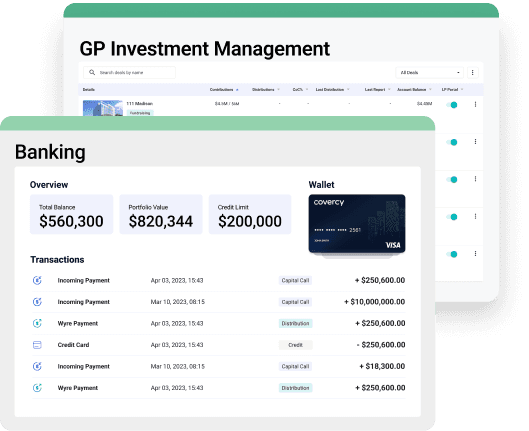Sort by the Account Balance column header
Screen dimensions: 529x431
[412, 90]
